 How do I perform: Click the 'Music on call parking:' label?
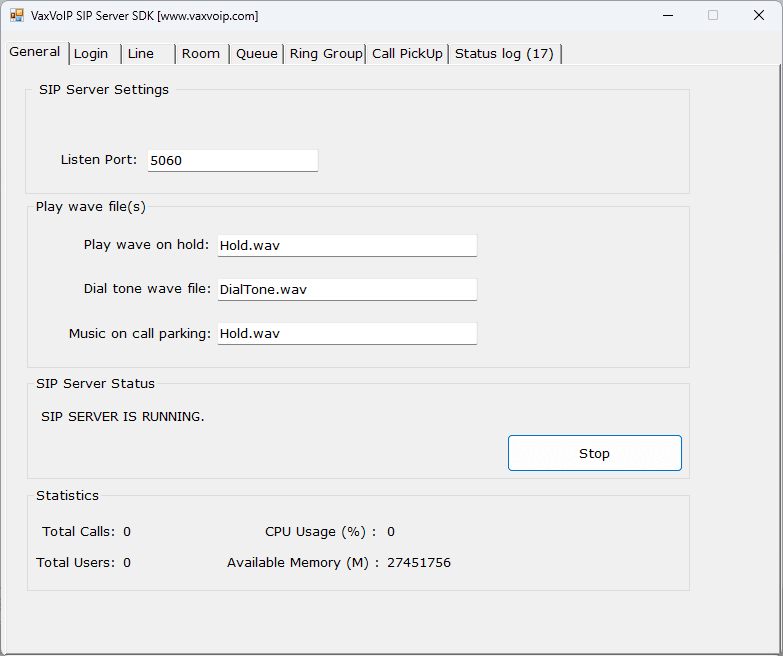point(140,333)
